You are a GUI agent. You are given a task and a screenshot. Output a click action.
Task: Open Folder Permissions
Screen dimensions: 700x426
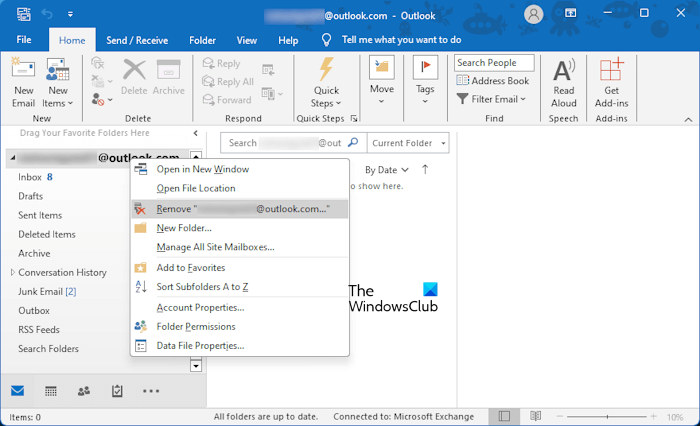tap(239, 326)
